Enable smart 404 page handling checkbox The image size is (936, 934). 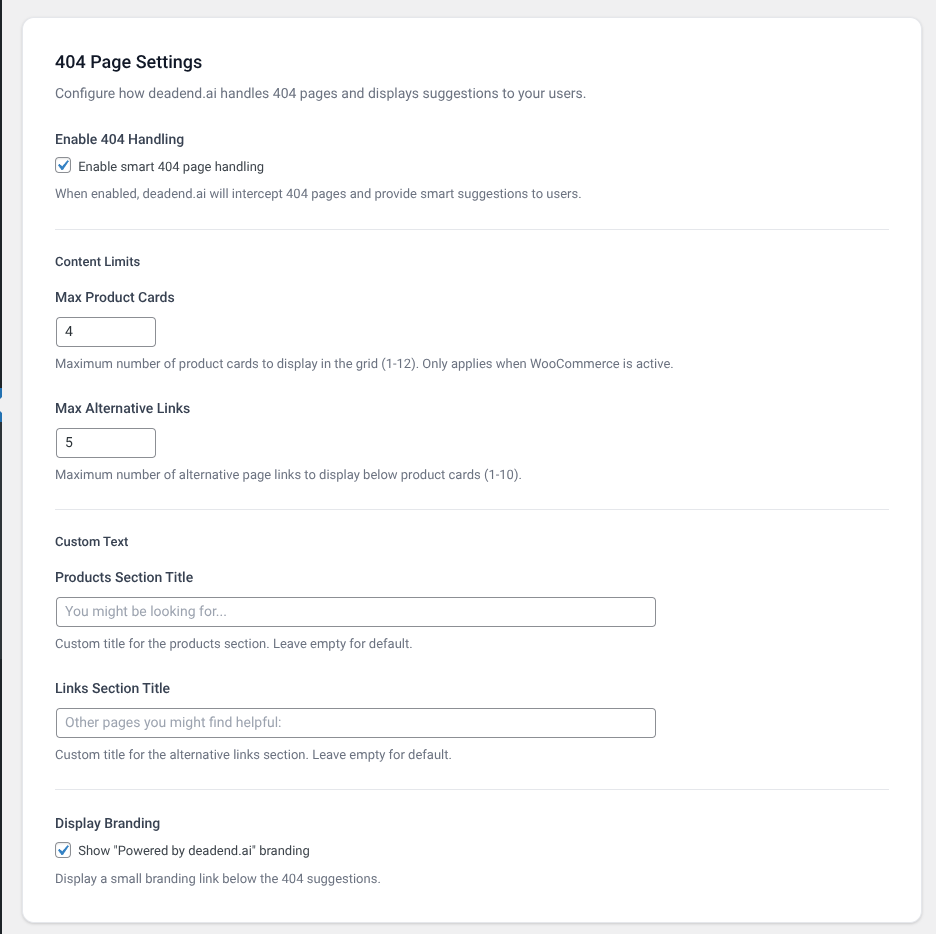tap(62, 165)
